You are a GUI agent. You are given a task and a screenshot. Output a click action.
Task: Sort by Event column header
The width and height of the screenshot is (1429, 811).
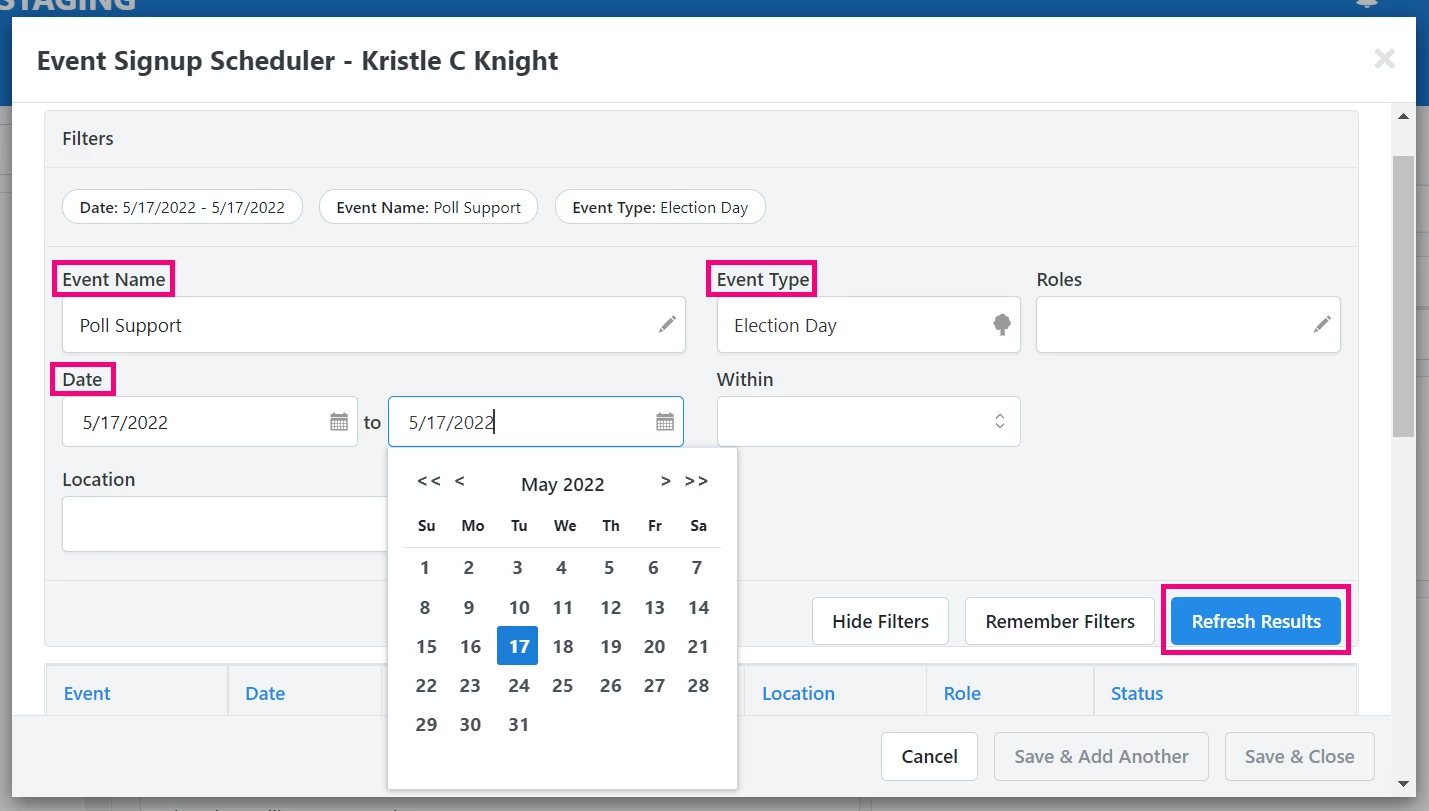87,693
